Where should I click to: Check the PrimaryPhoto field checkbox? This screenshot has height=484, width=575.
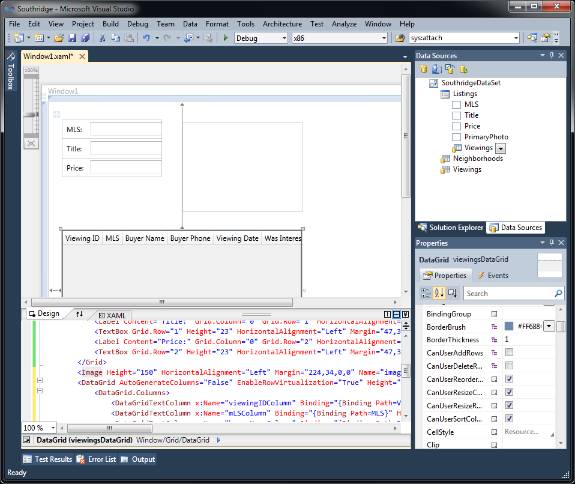click(456, 137)
